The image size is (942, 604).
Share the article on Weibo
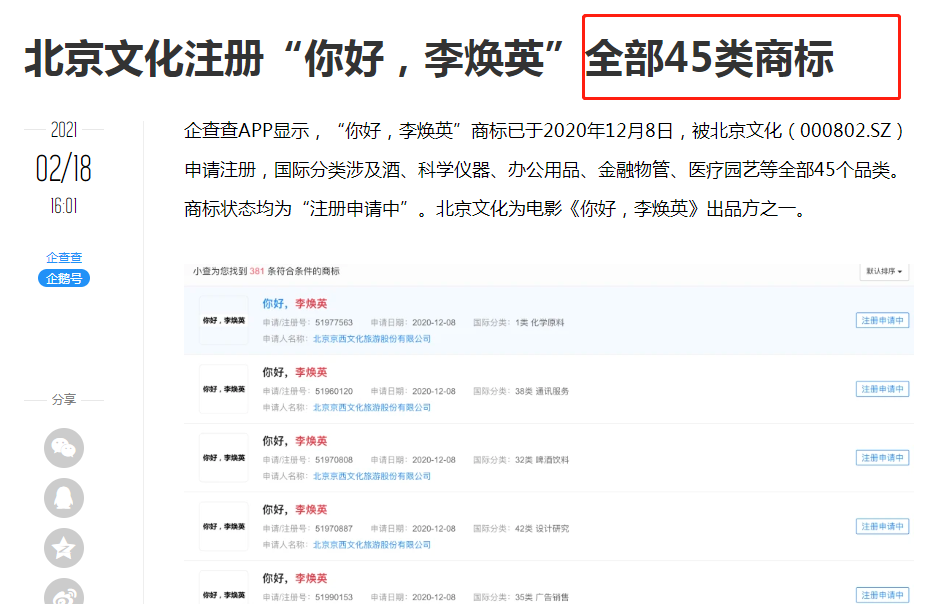pyautogui.click(x=63, y=592)
